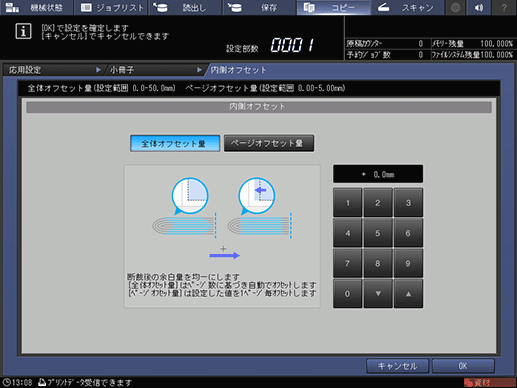Select the ページオフセット量 toggle button
This screenshot has height=388, width=517.
pos(269,143)
